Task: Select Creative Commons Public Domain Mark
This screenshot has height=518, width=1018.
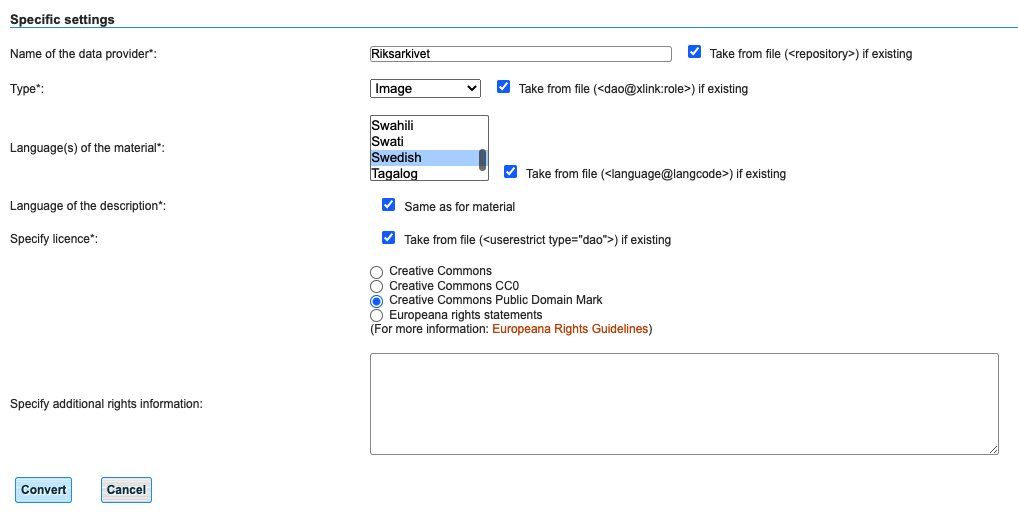Action: tap(377, 301)
